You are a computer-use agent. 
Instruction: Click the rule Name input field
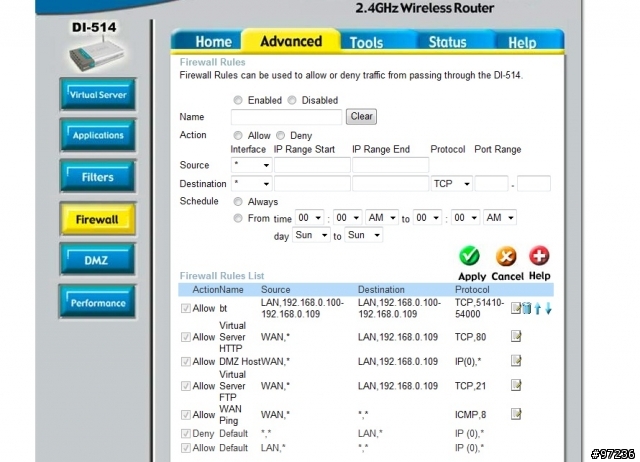(x=286, y=117)
